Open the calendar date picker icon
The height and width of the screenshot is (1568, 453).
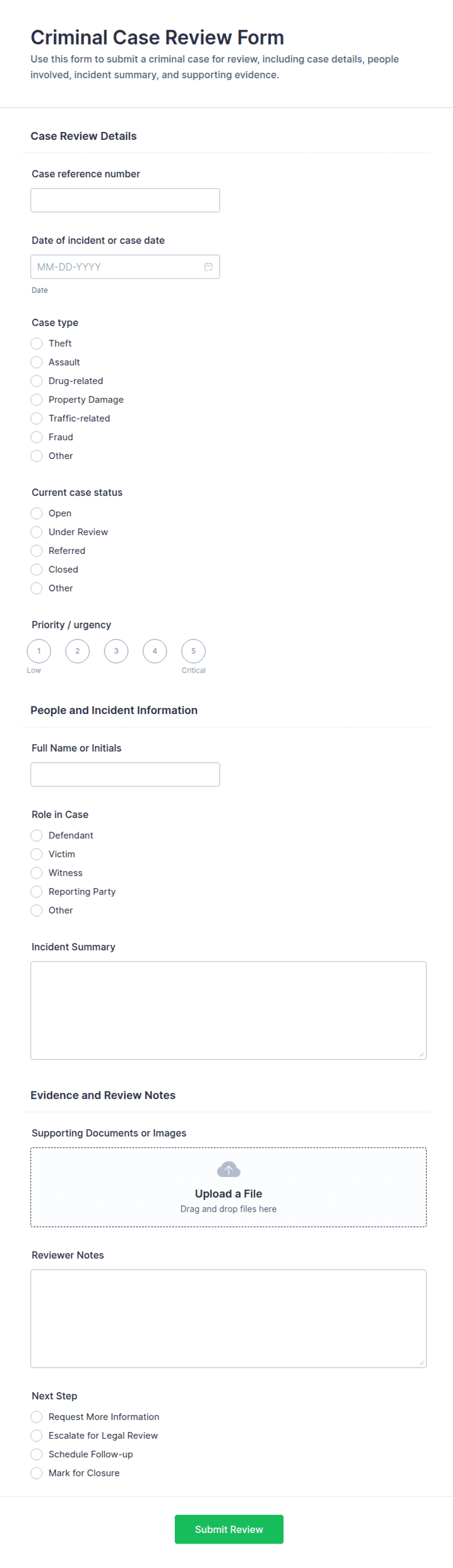click(x=208, y=267)
